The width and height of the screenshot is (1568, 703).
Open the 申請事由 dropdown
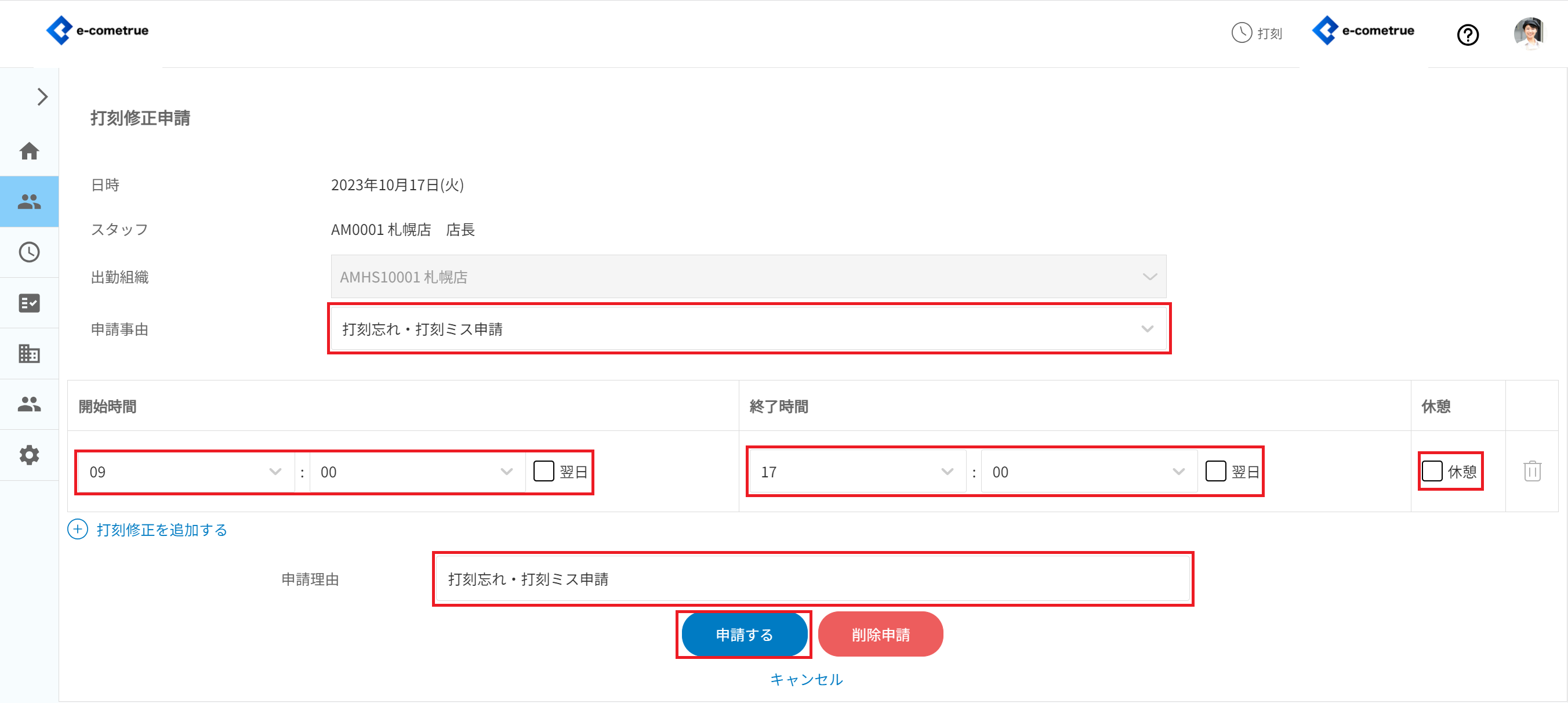click(748, 329)
